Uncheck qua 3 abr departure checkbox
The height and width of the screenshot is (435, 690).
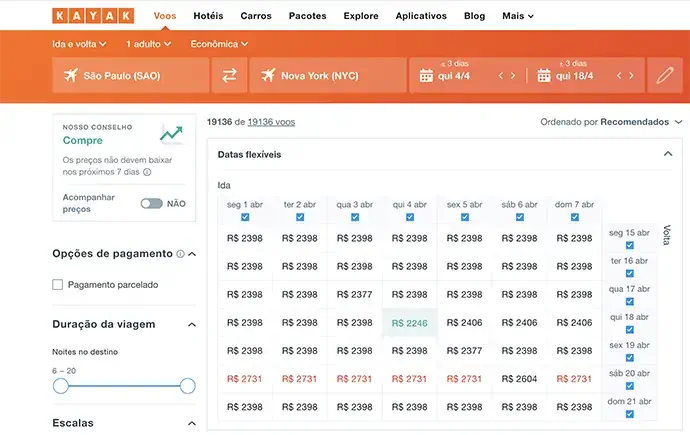(x=355, y=217)
